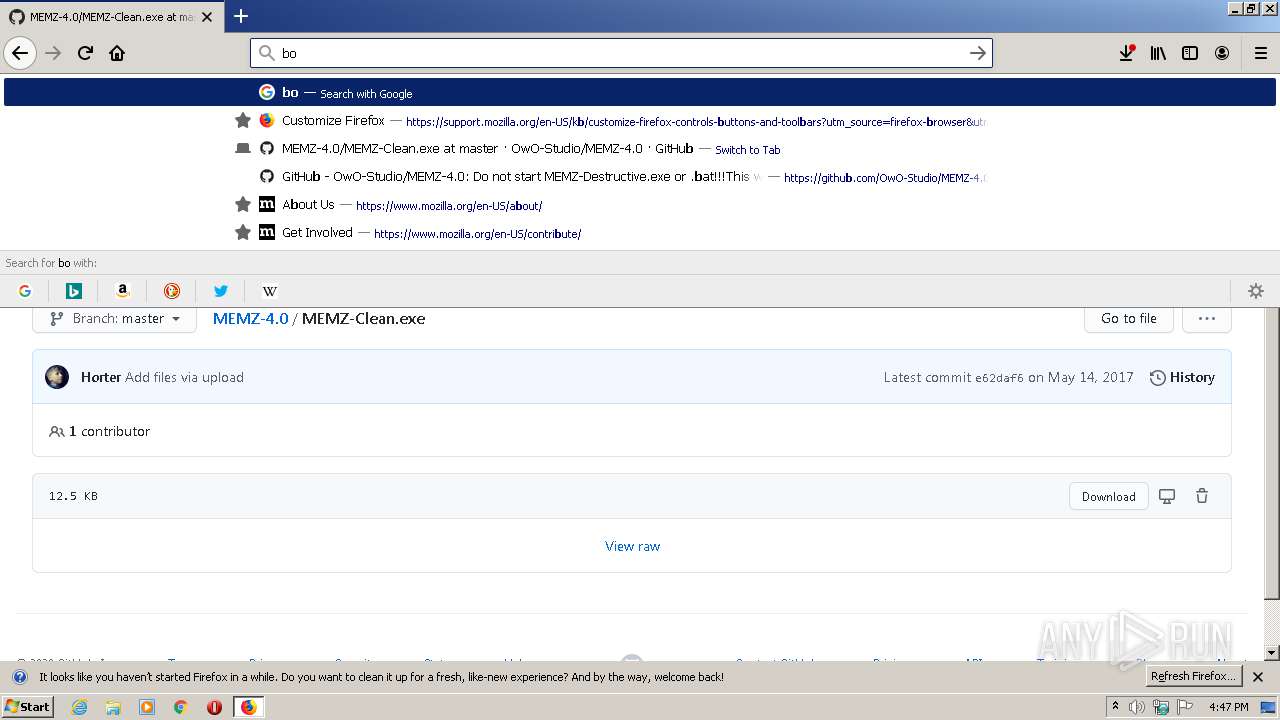Click the 4:47 PM clock in the tray

coord(1228,707)
